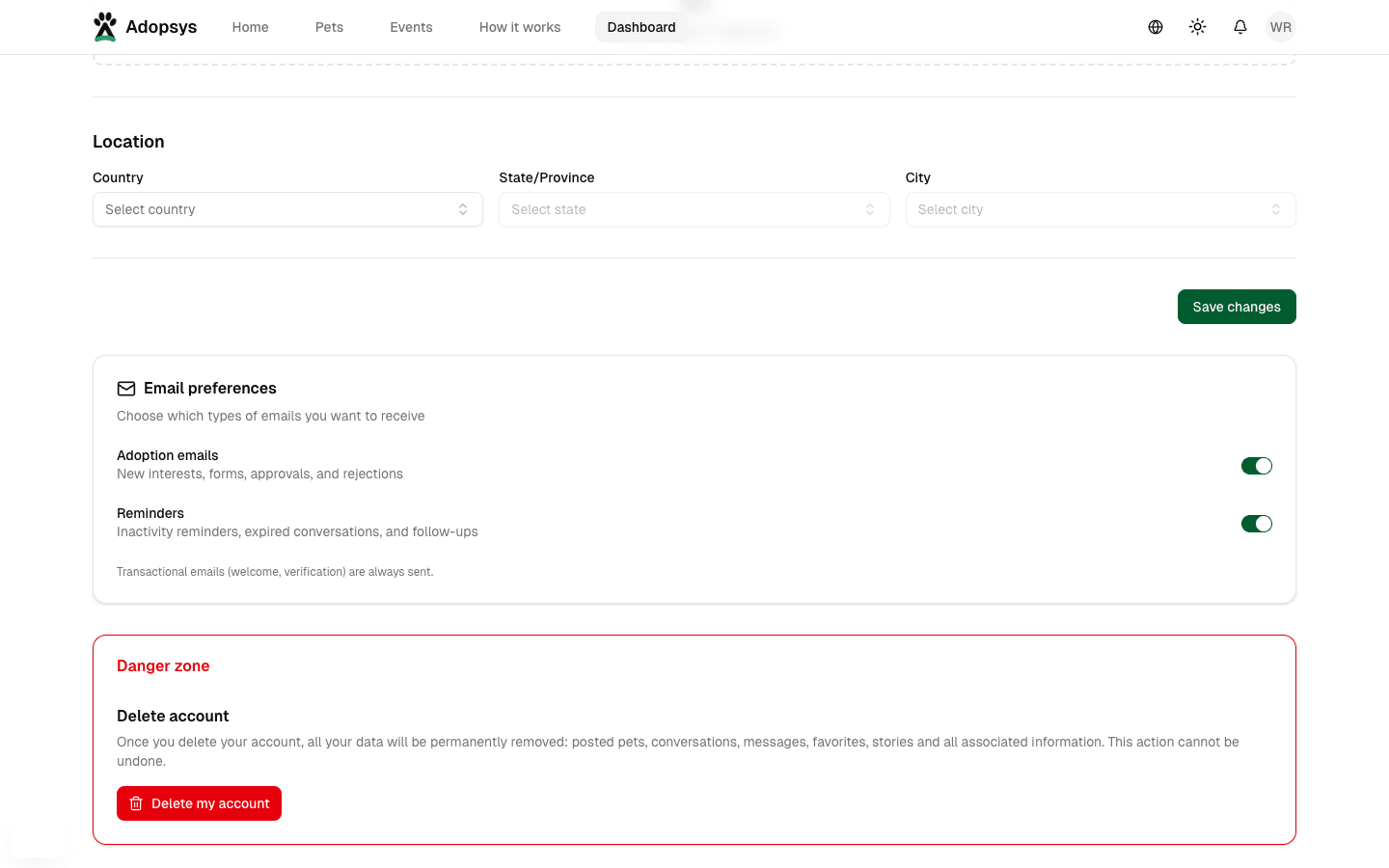Turn off the Reminders toggle
Viewport: 1389px width, 868px height.
[x=1257, y=523]
